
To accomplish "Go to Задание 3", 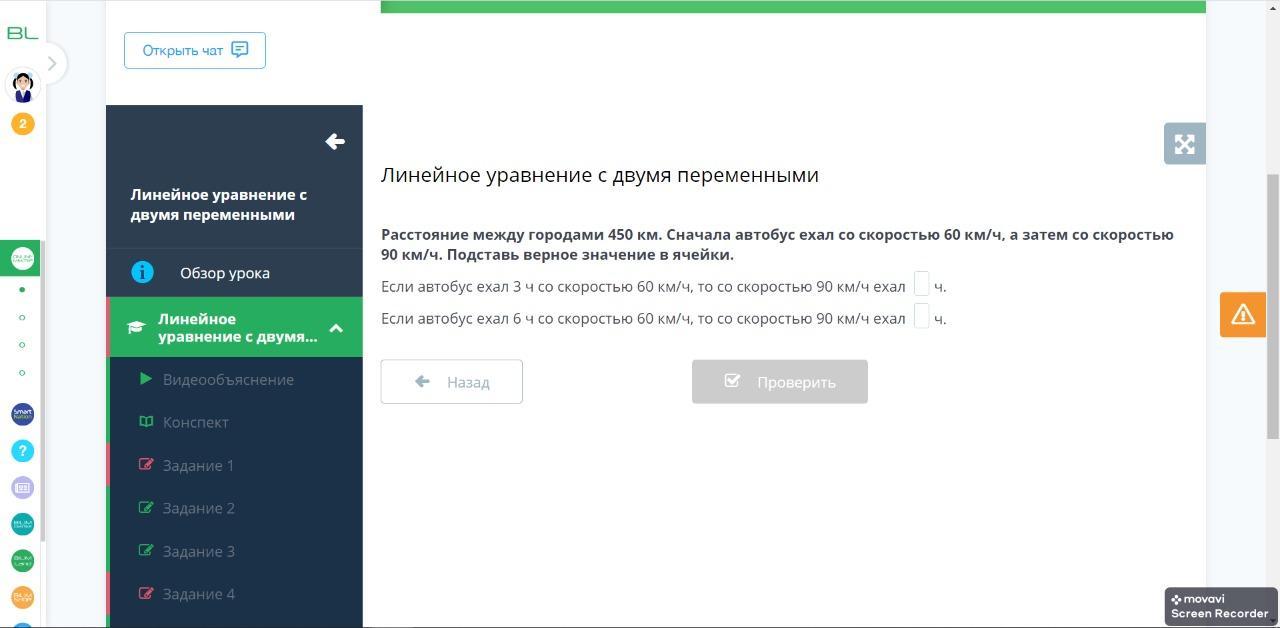I will [198, 551].
